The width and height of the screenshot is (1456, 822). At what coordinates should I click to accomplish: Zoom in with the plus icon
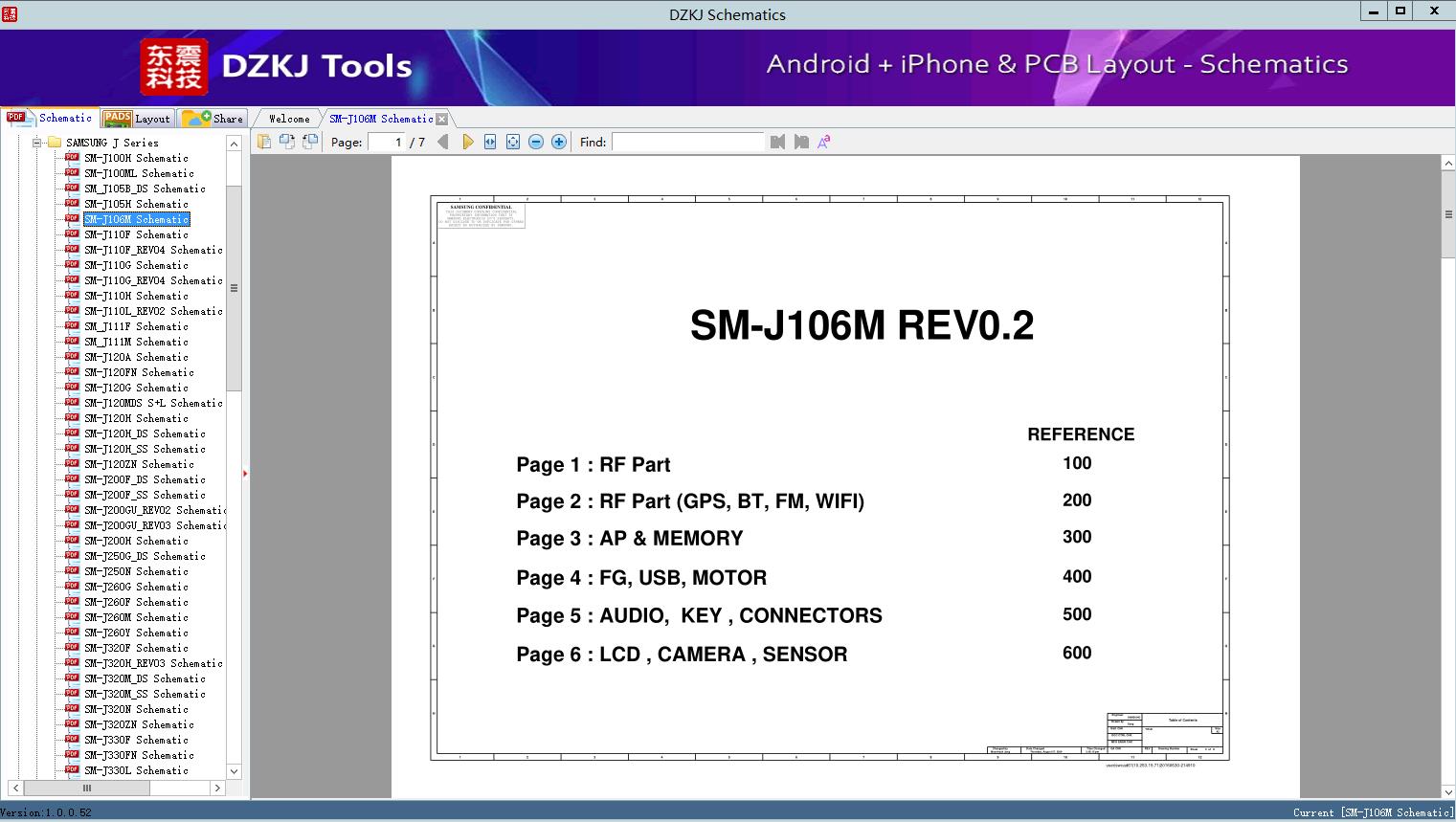click(x=559, y=142)
